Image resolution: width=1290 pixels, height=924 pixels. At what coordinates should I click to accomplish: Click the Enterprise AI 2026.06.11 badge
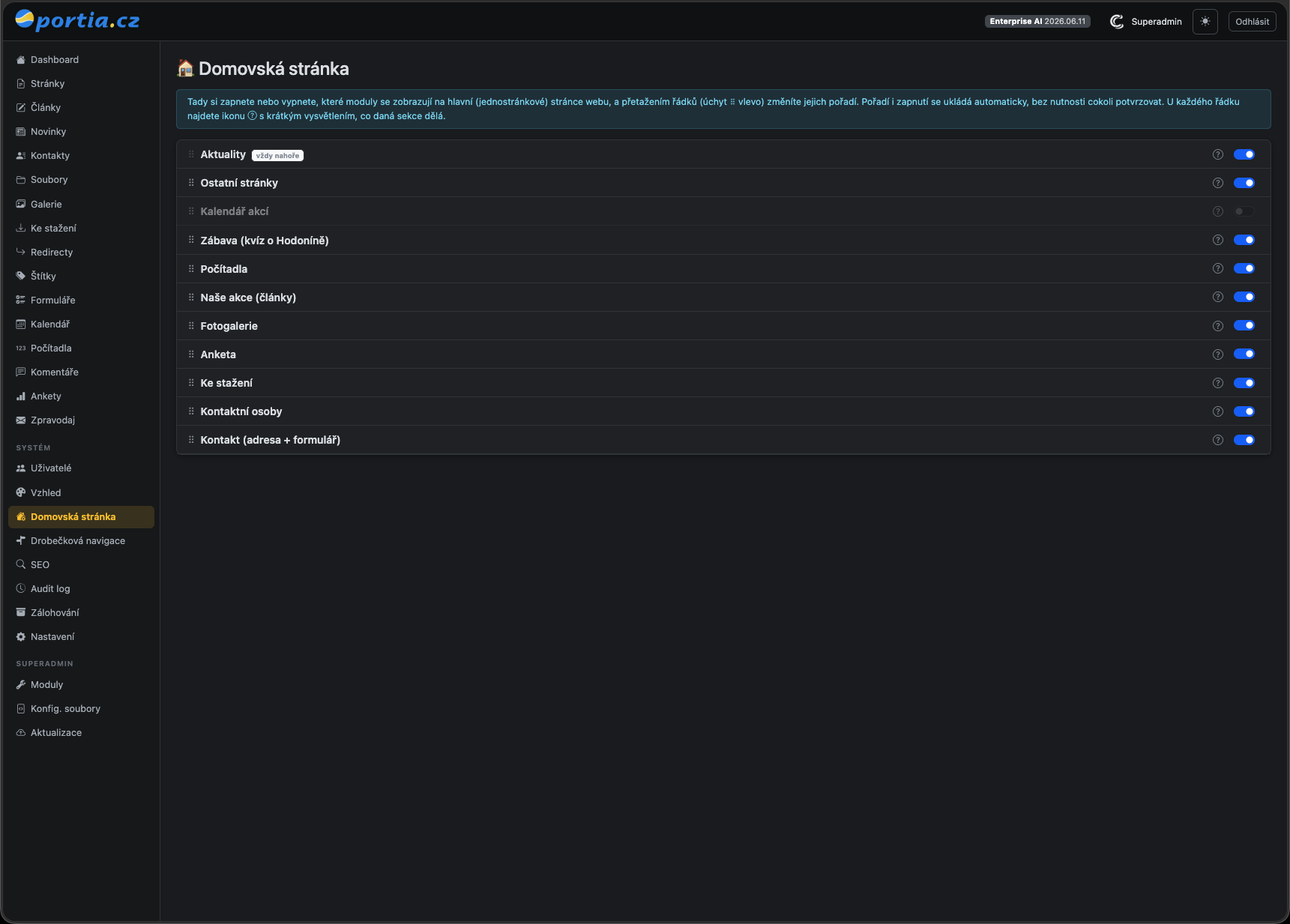tap(1037, 22)
